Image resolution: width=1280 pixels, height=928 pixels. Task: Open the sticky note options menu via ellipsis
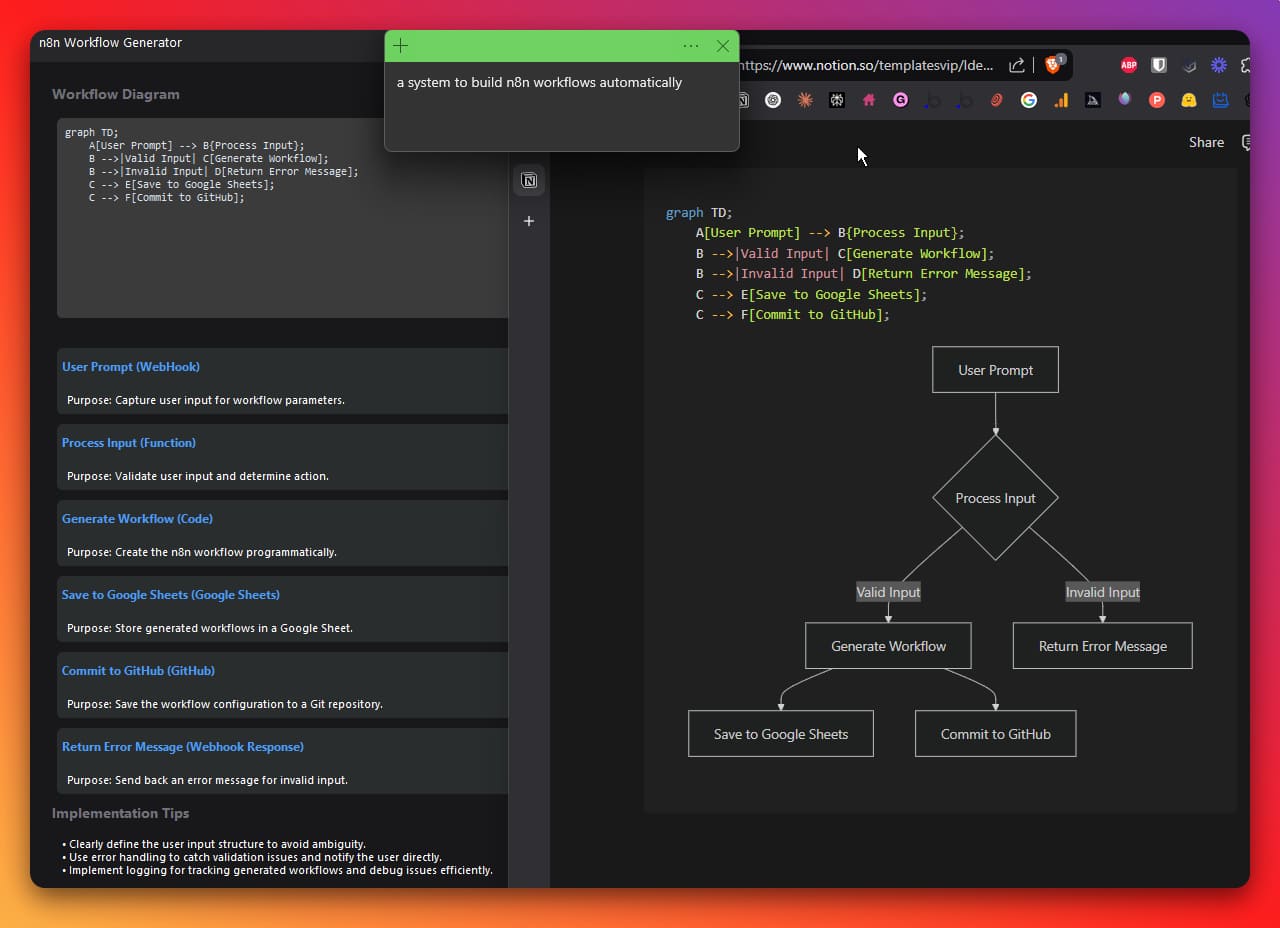[x=690, y=46]
